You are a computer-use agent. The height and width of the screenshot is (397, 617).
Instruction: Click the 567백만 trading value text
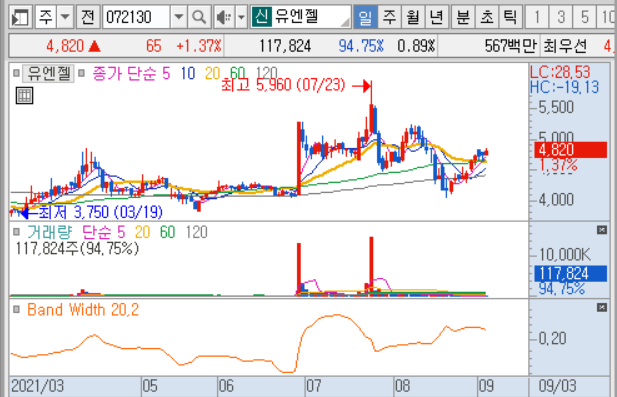[510, 46]
